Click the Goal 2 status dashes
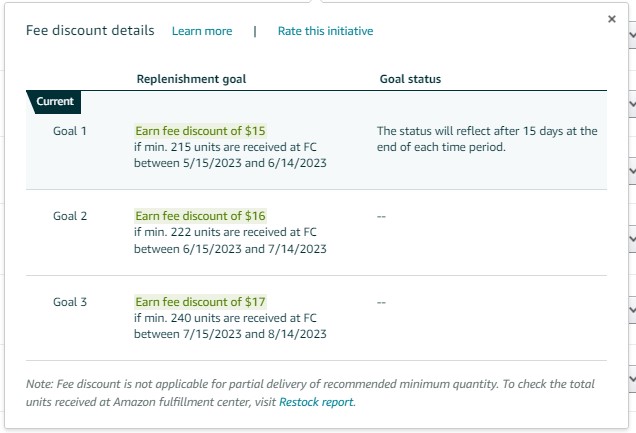 [x=381, y=216]
